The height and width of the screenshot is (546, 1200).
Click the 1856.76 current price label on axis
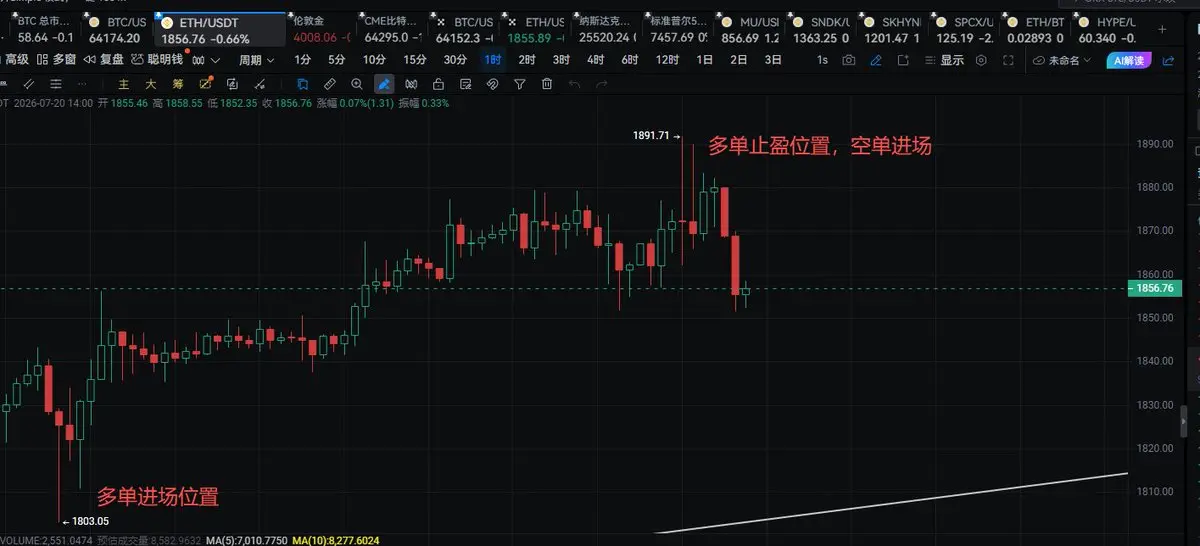tap(1153, 289)
